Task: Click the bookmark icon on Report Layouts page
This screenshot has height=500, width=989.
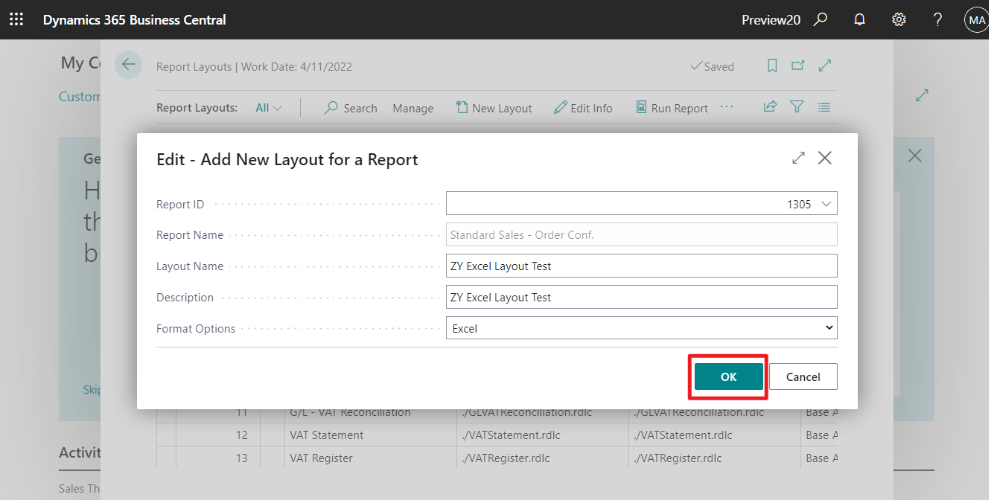Action: click(x=772, y=66)
